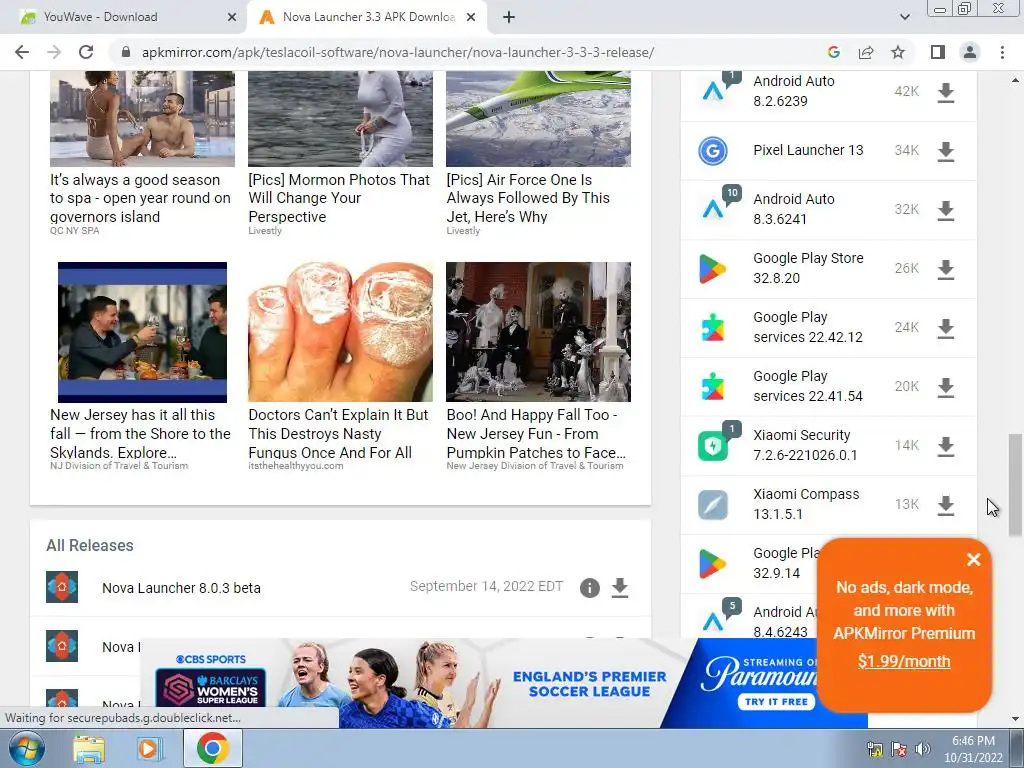Click the Xiaomi Security app icon
The height and width of the screenshot is (768, 1024).
click(712, 446)
